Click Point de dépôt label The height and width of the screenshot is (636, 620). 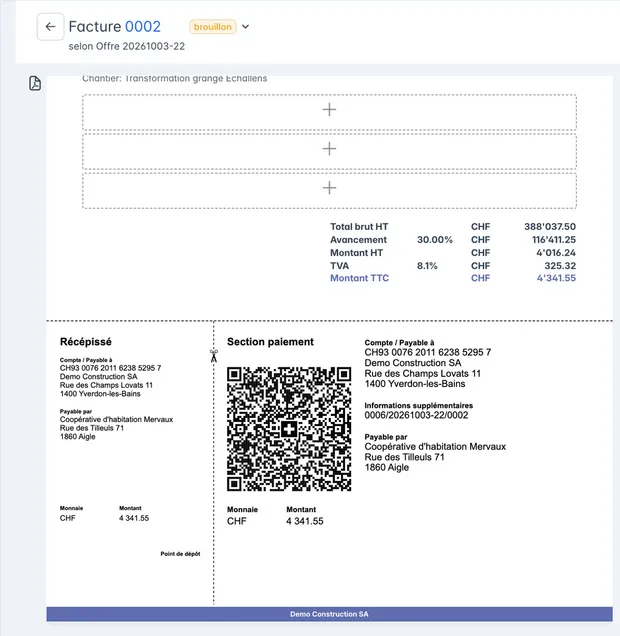coord(180,554)
